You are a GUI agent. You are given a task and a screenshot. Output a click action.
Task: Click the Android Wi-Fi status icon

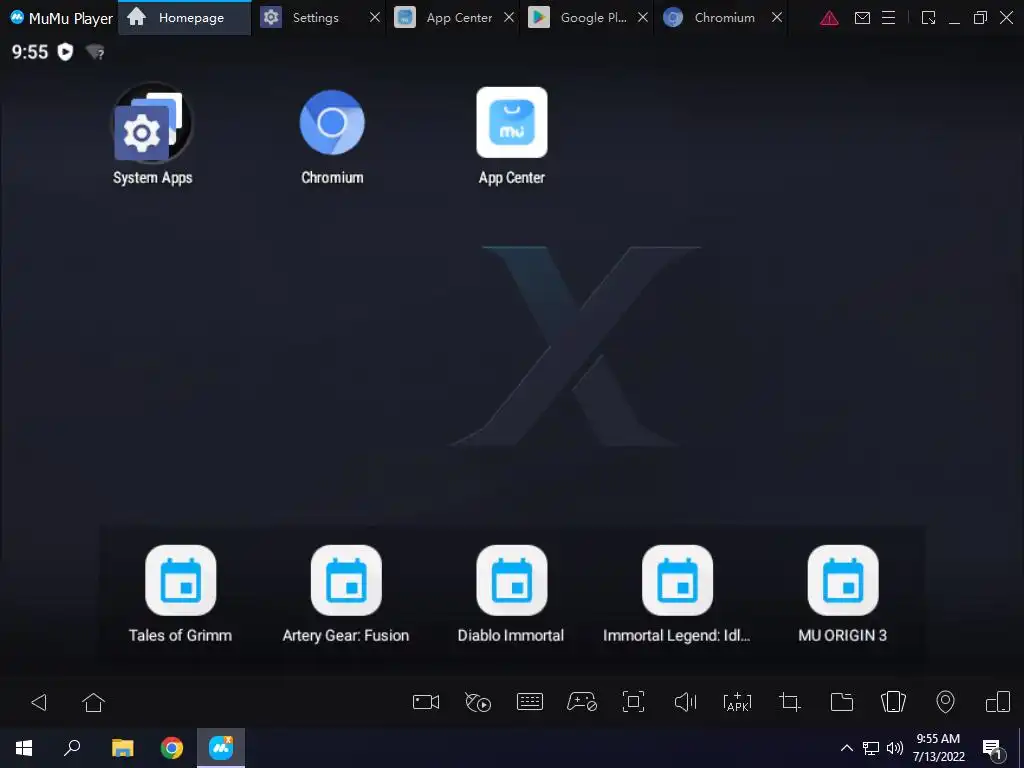pos(95,52)
